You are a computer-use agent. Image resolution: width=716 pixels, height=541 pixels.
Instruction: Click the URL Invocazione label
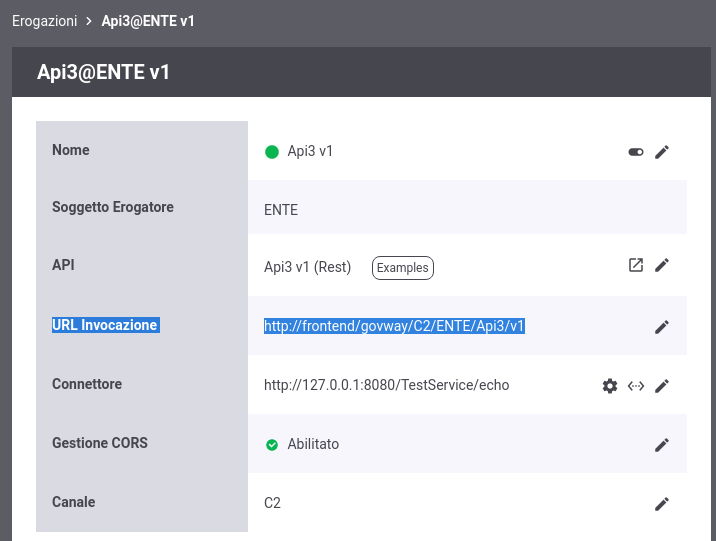(x=105, y=325)
